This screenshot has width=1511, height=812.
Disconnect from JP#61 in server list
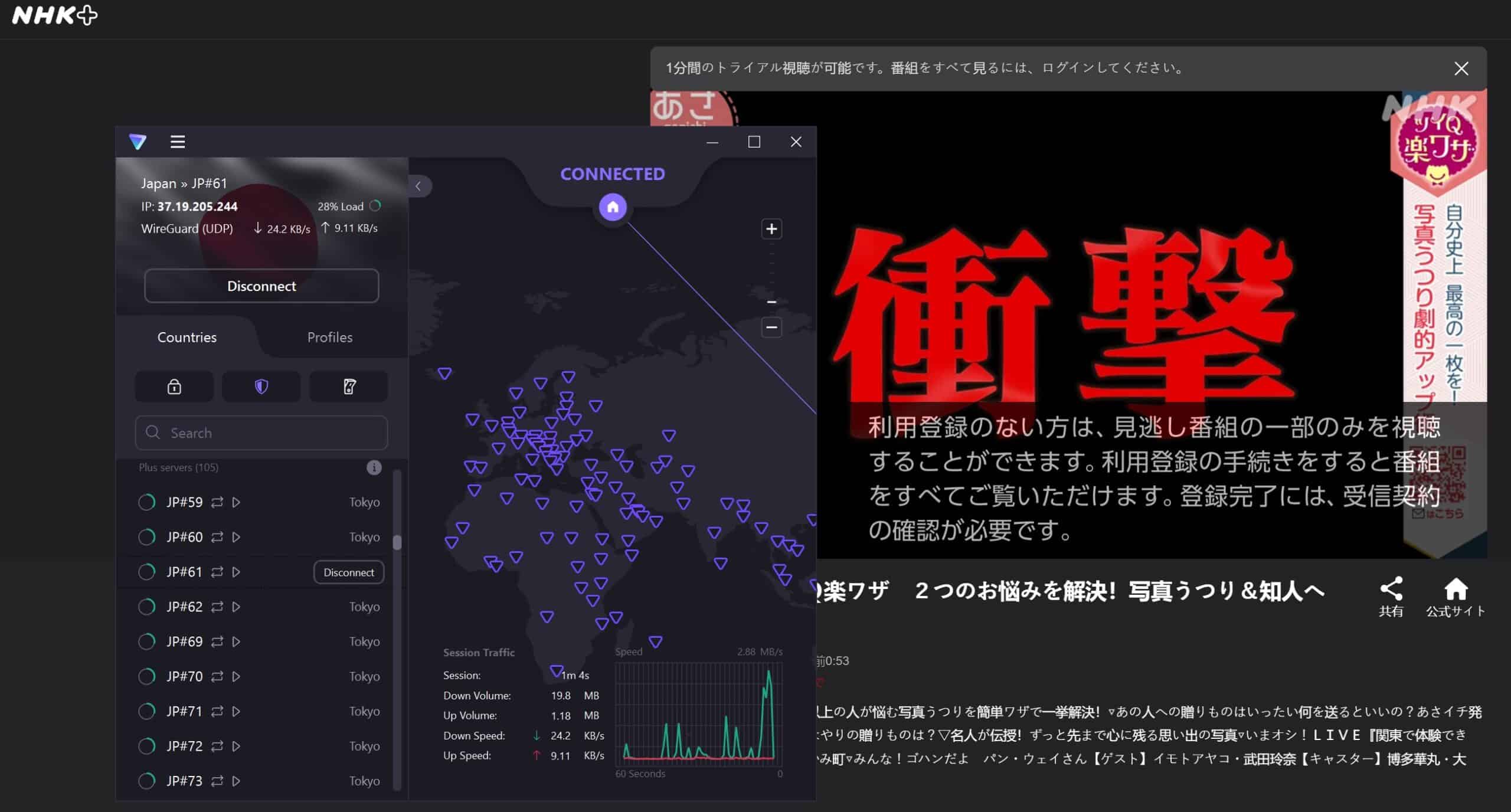pos(349,572)
